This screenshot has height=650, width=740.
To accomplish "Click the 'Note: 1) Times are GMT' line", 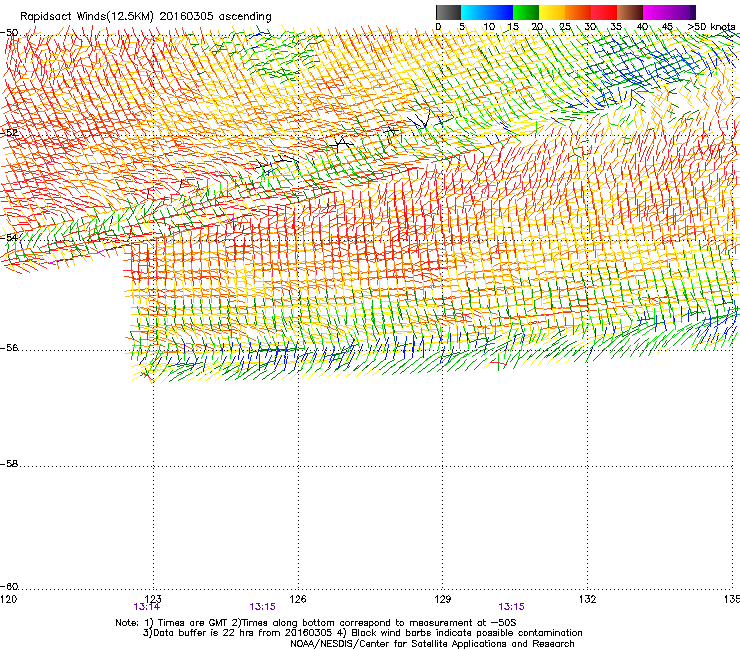I will pyautogui.click(x=316, y=623).
